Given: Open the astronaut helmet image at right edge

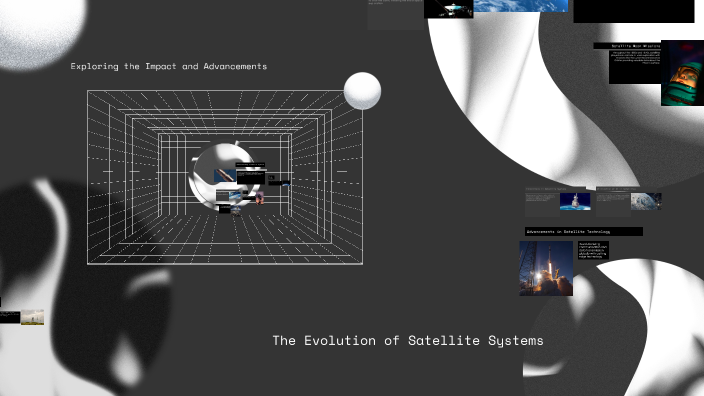Looking at the screenshot, I should pos(682,73).
